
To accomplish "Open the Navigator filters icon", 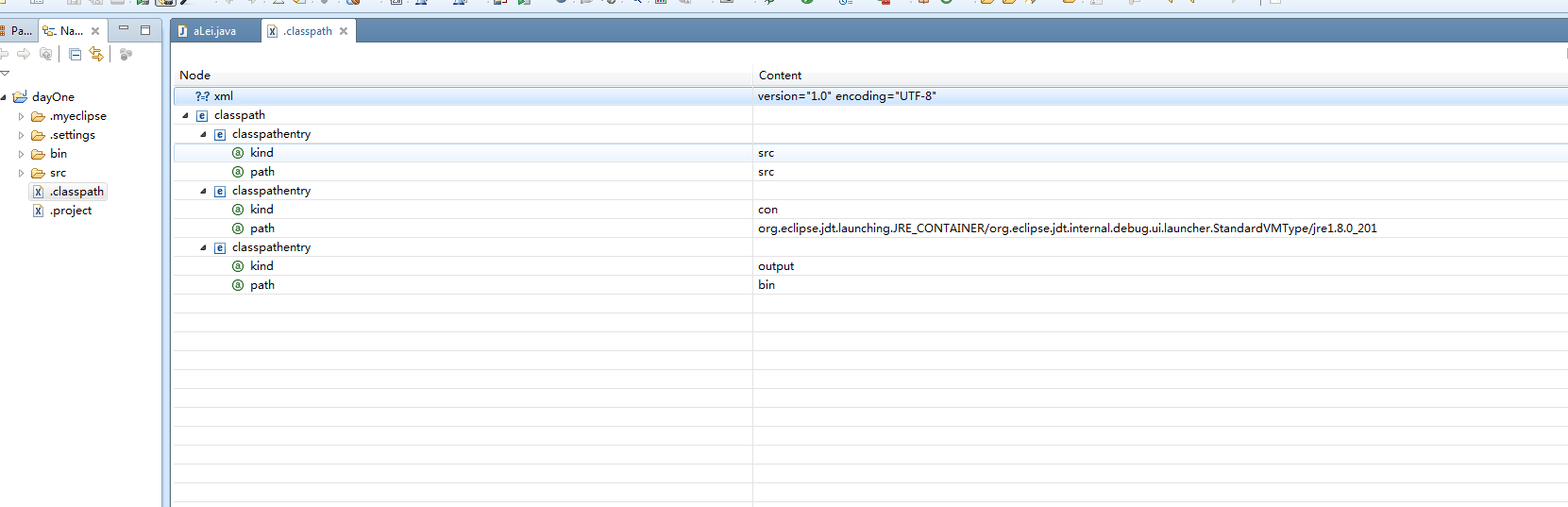I will click(126, 55).
